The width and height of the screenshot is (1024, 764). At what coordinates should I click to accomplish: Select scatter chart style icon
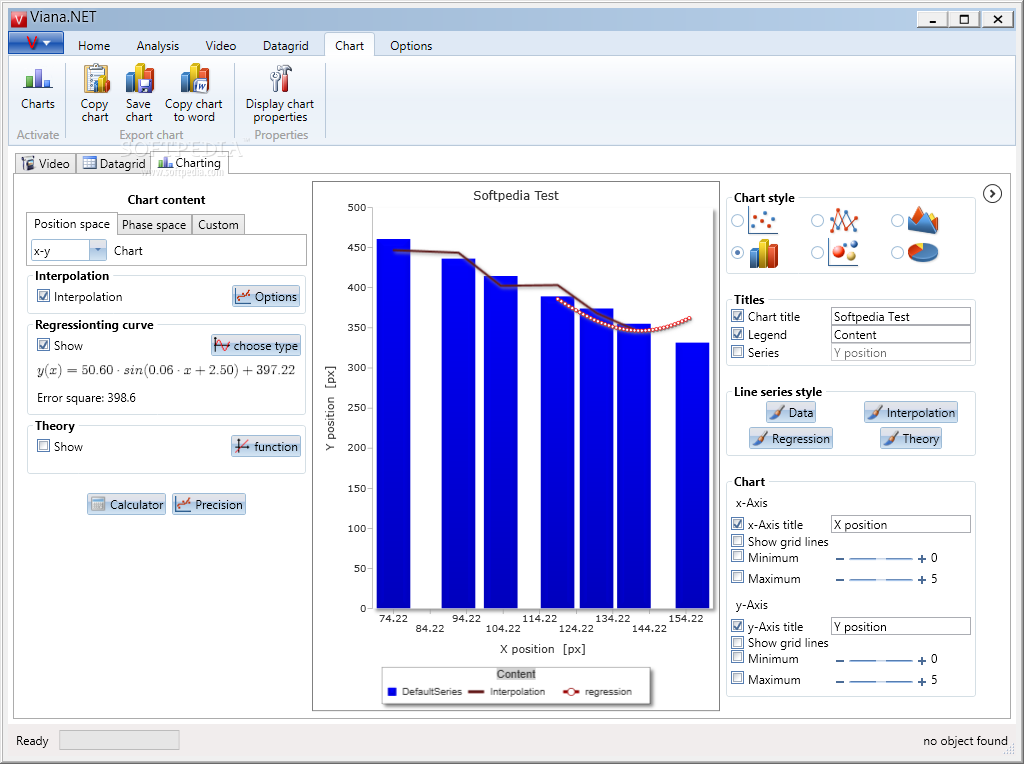click(763, 221)
